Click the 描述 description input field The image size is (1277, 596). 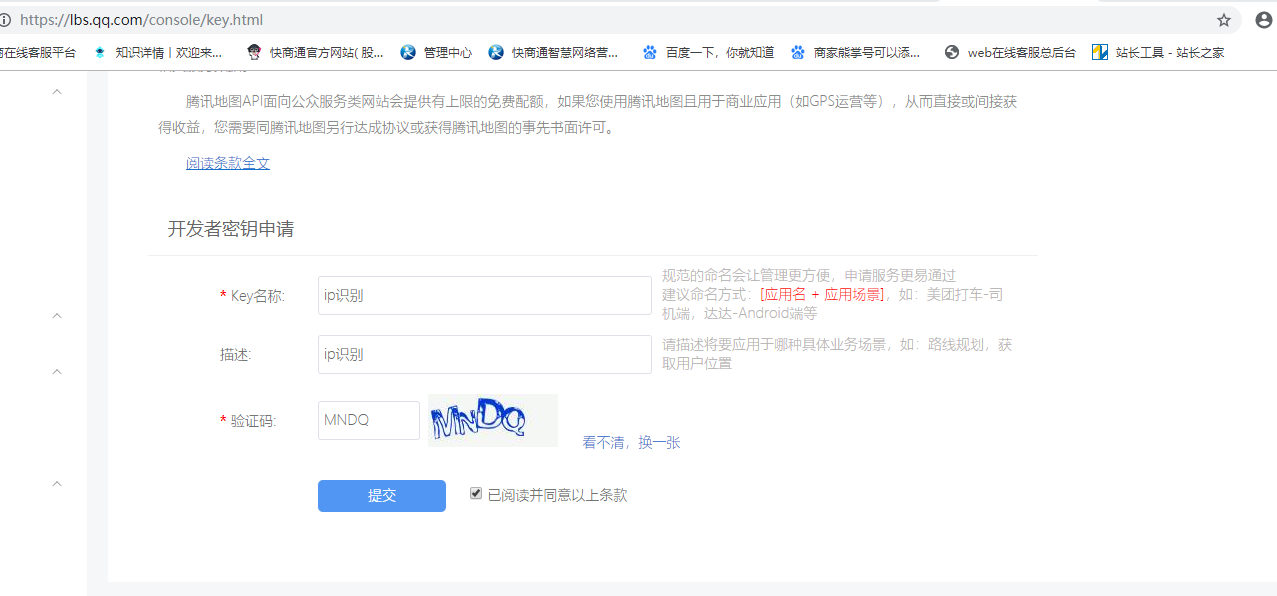[484, 354]
